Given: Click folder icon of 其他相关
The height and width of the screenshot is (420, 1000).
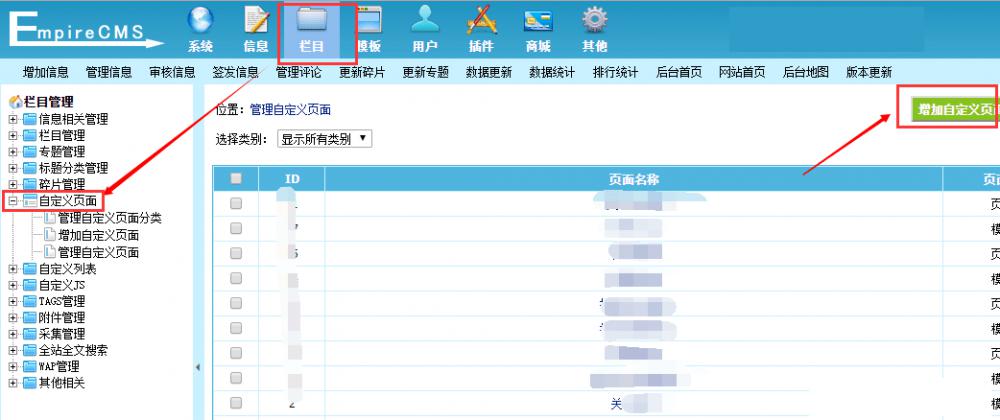Looking at the screenshot, I should coord(30,383).
